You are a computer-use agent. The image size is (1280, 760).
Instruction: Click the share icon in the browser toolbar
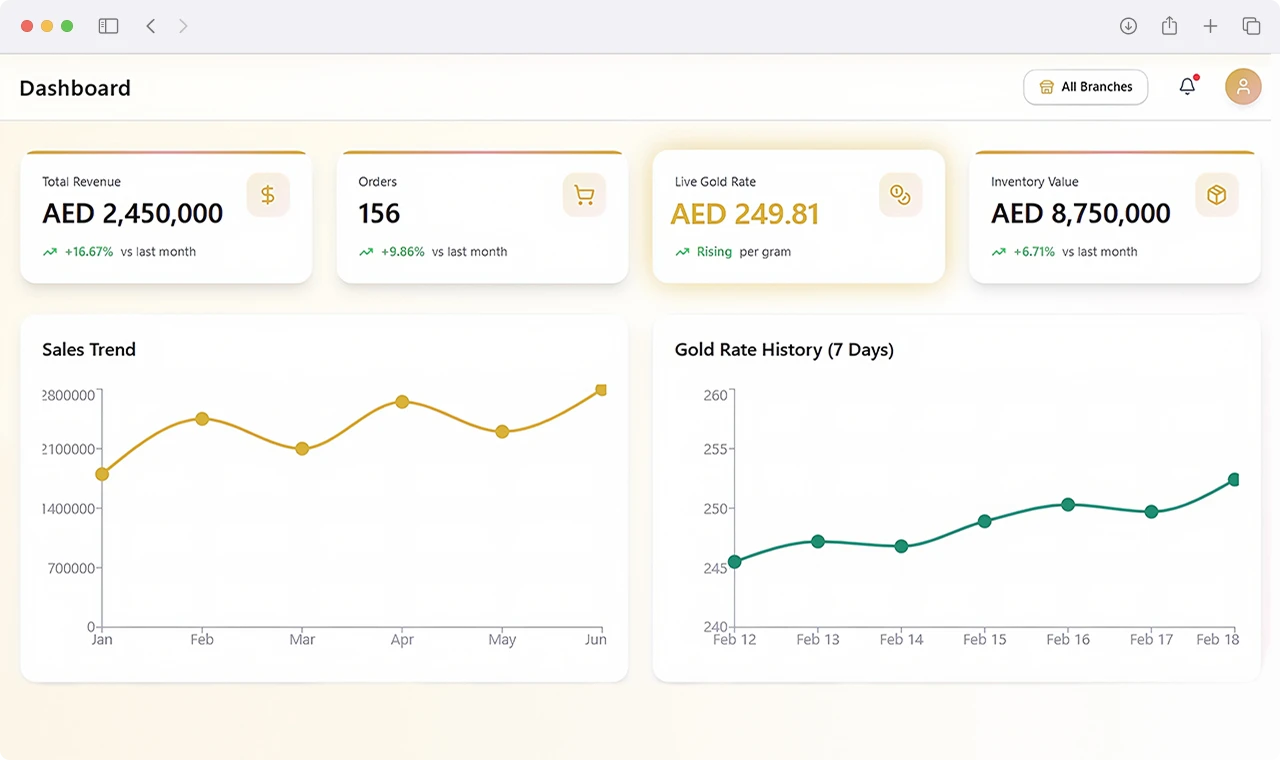1169,26
